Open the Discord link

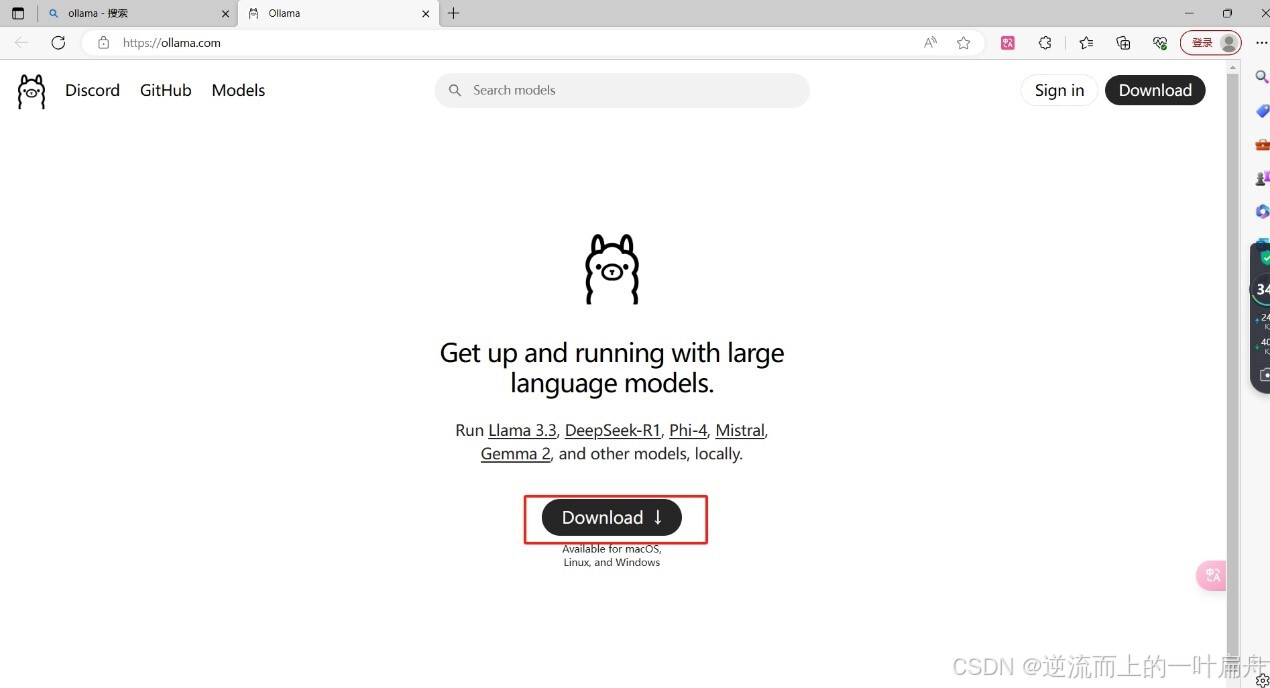click(x=92, y=90)
